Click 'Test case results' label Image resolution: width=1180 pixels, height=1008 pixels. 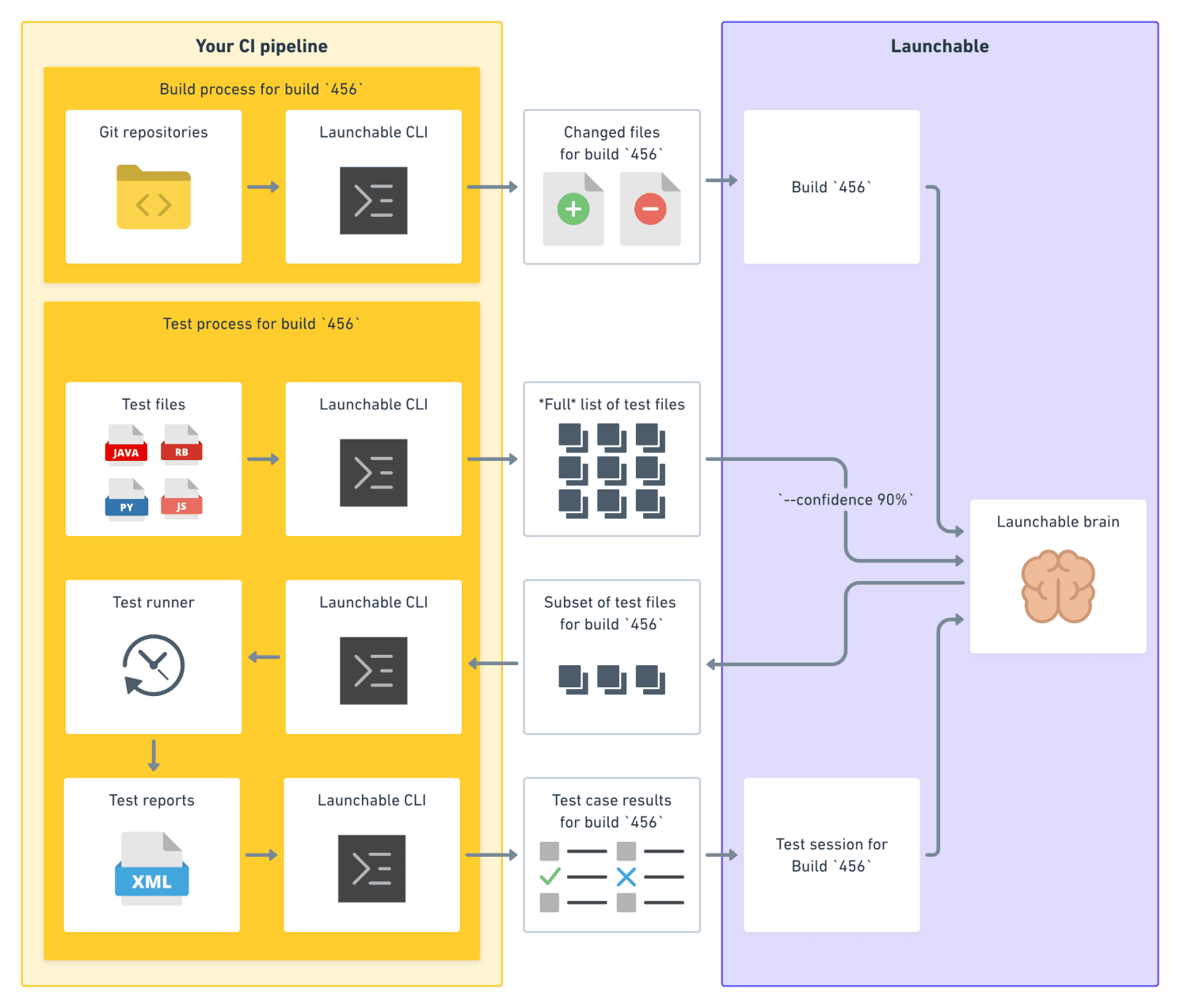[x=611, y=801]
